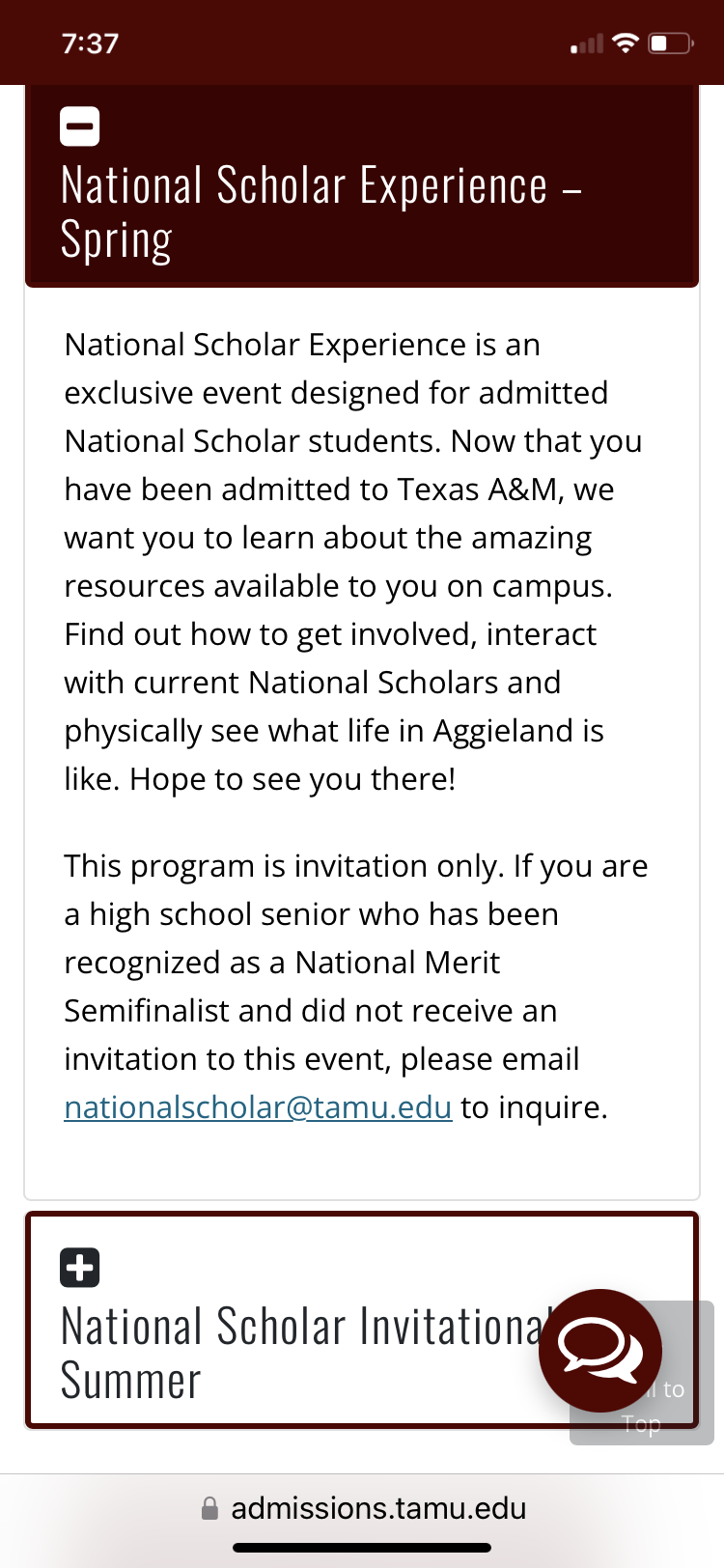Click the "National Merit" text in second paragraph

click(398, 963)
